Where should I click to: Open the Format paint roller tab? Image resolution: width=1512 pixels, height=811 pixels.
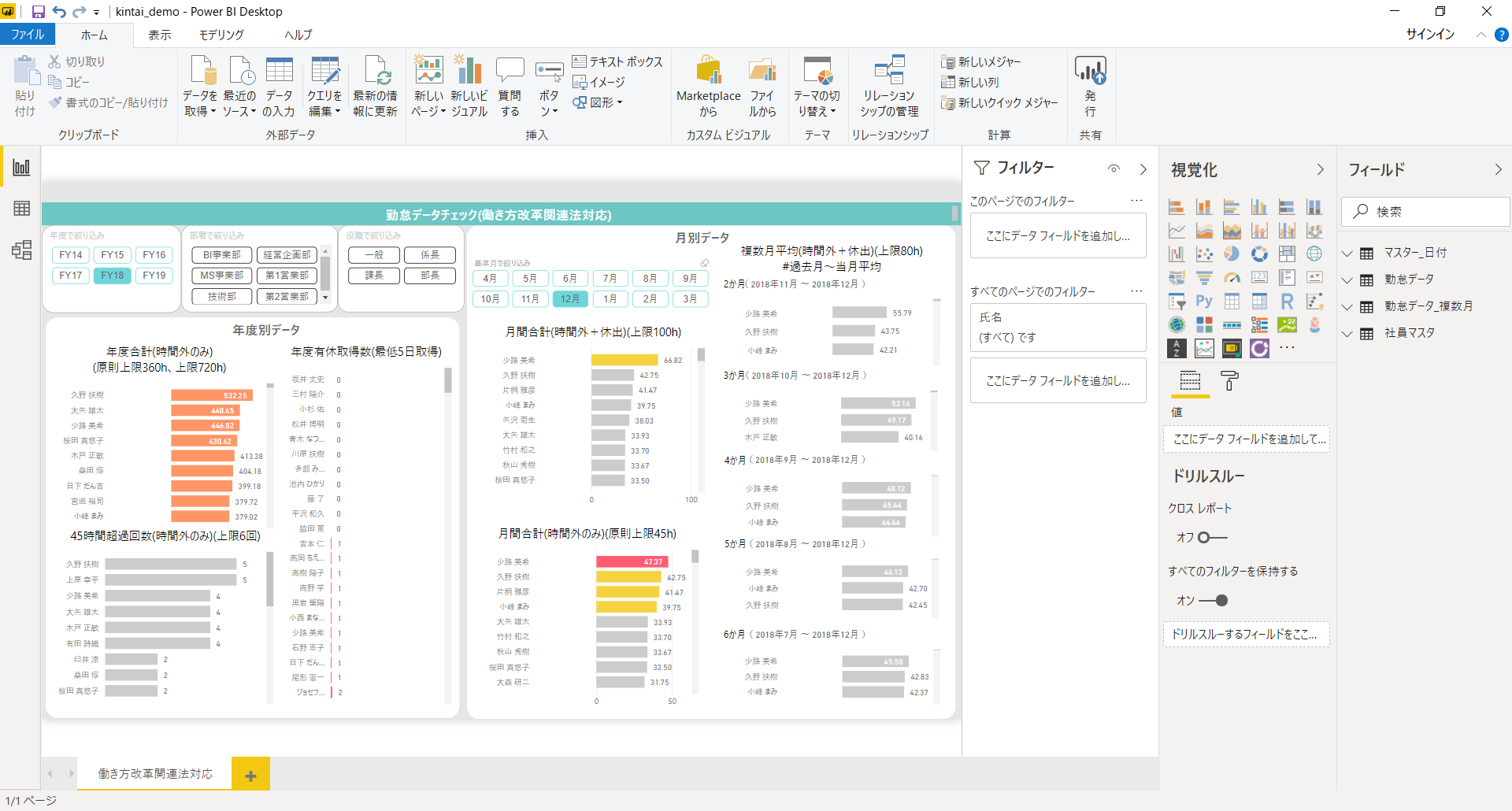(1229, 381)
